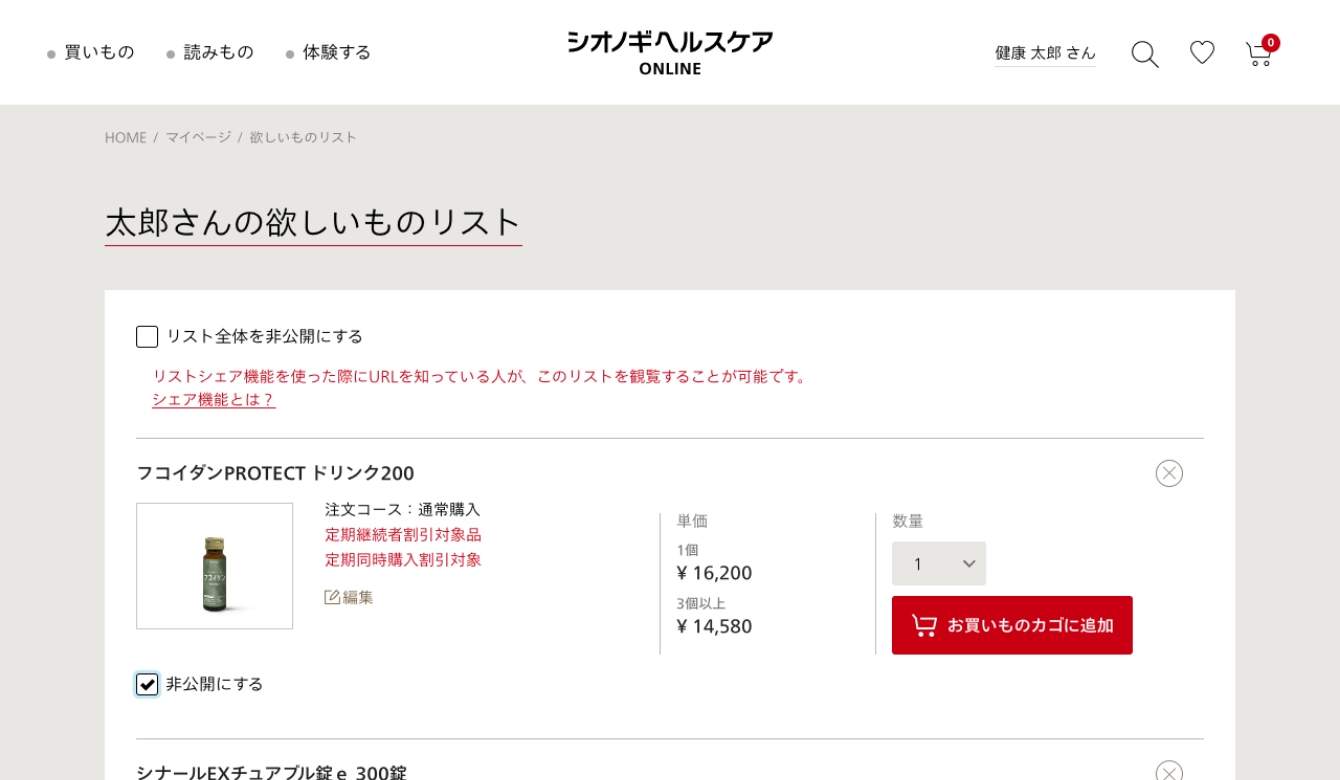Click シナールEXチュアブル錠e 300錠 title
Viewport: 1340px width, 780px height.
click(x=271, y=771)
